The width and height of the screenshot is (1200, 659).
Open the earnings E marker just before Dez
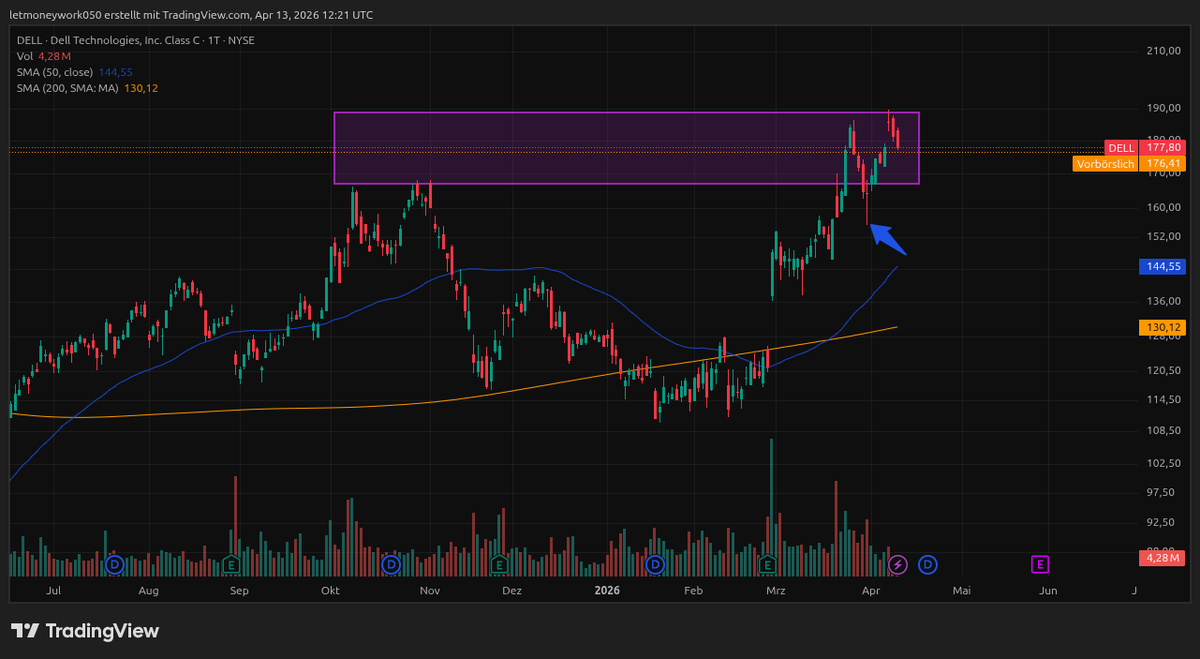pyautogui.click(x=499, y=565)
